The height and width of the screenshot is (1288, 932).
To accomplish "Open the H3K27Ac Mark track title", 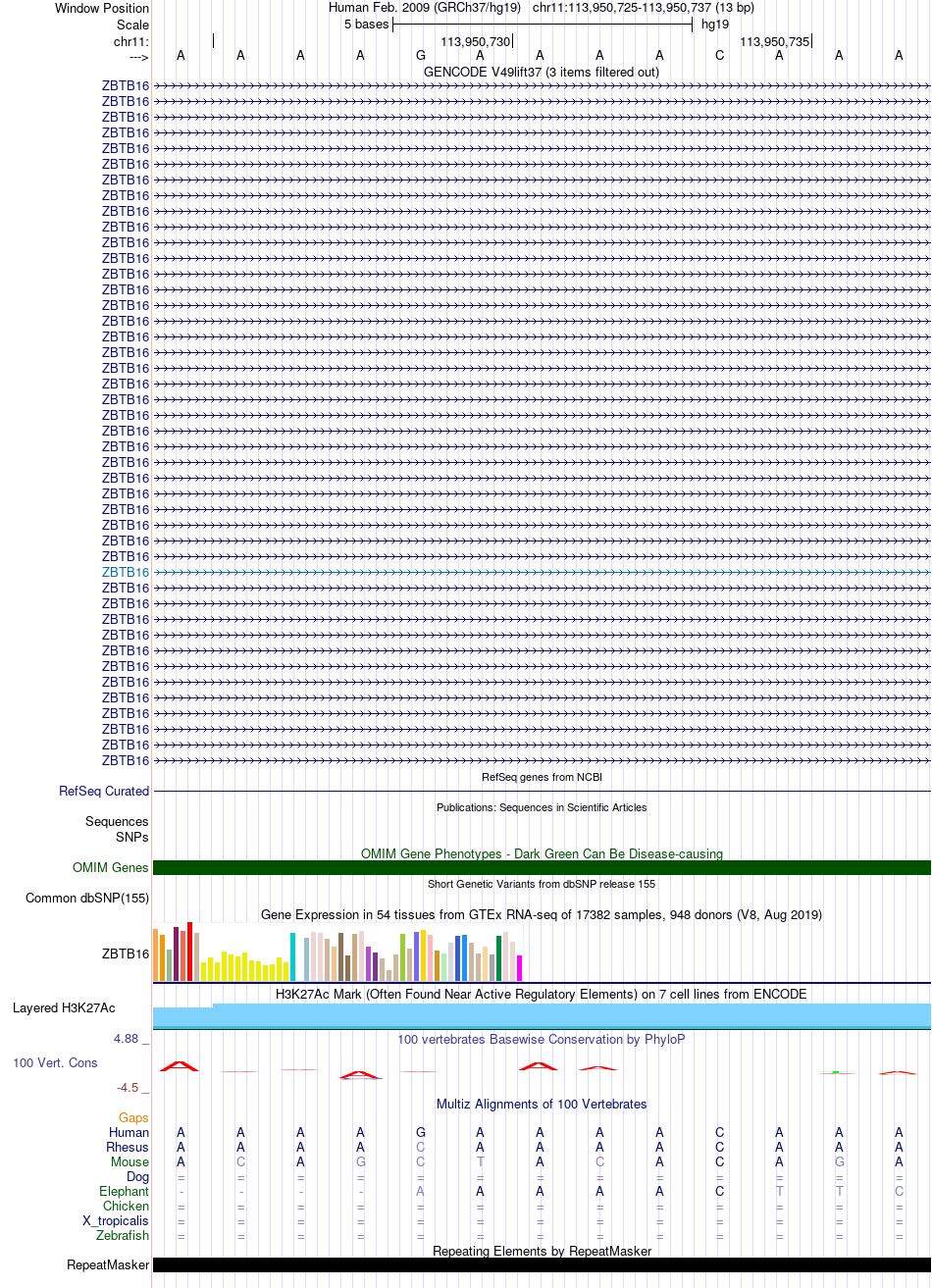I will pos(542,994).
